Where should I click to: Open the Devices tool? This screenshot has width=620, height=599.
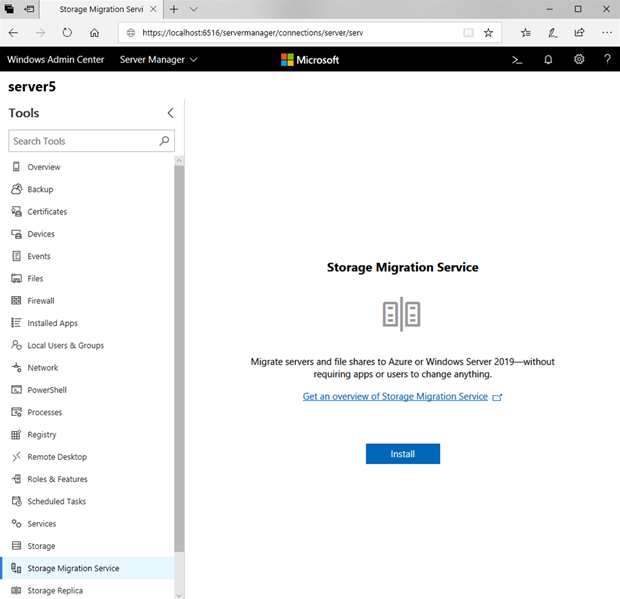[x=87, y=234]
